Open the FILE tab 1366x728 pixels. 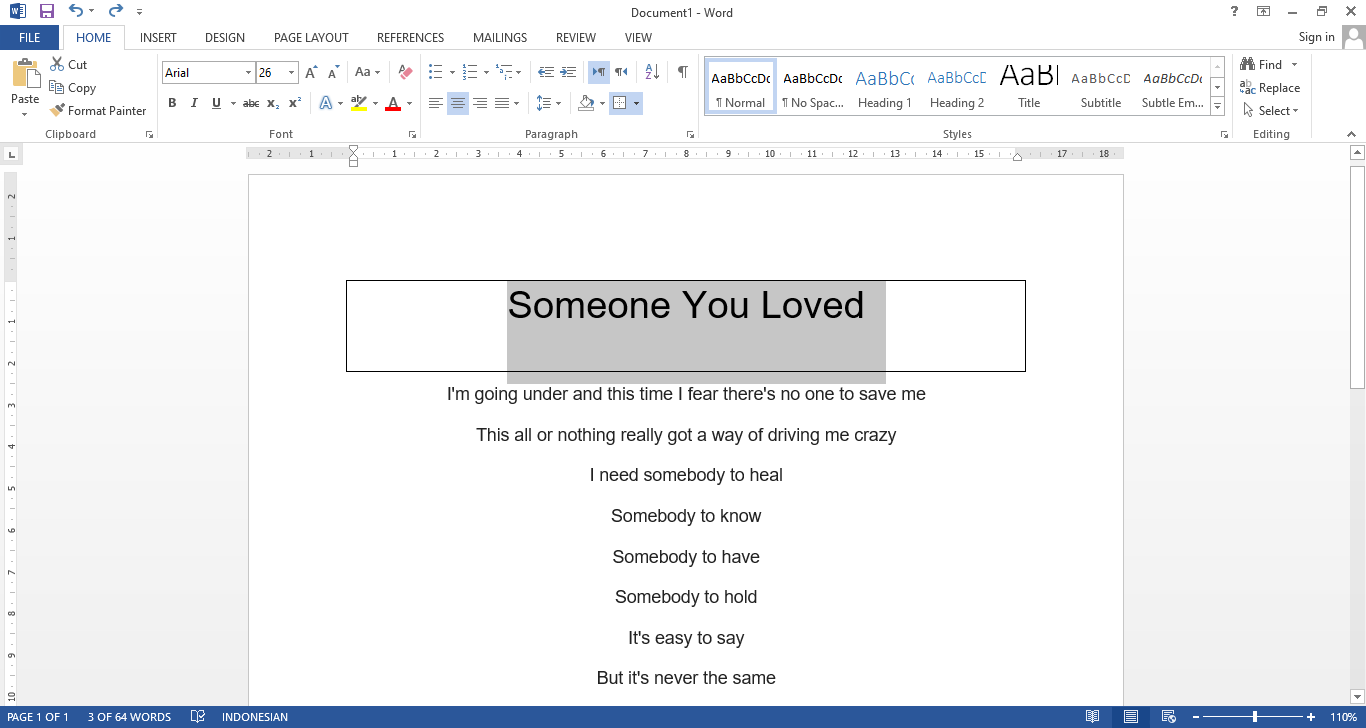point(30,38)
